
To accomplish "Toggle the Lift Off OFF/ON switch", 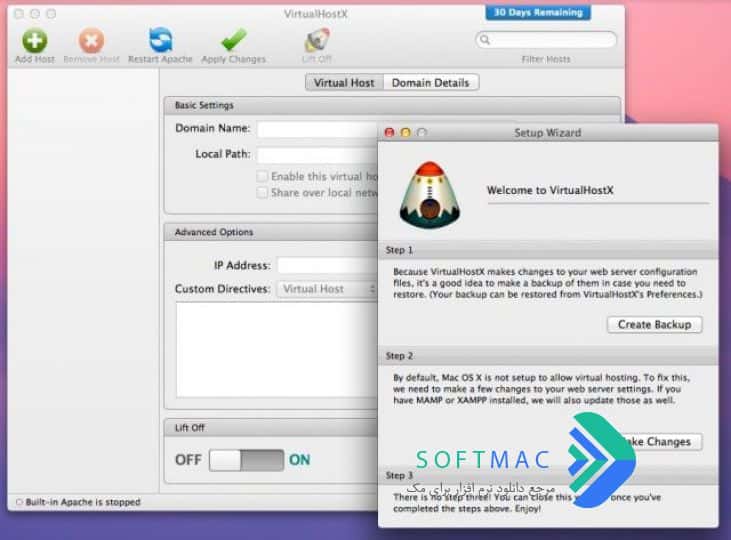I will pyautogui.click(x=246, y=460).
